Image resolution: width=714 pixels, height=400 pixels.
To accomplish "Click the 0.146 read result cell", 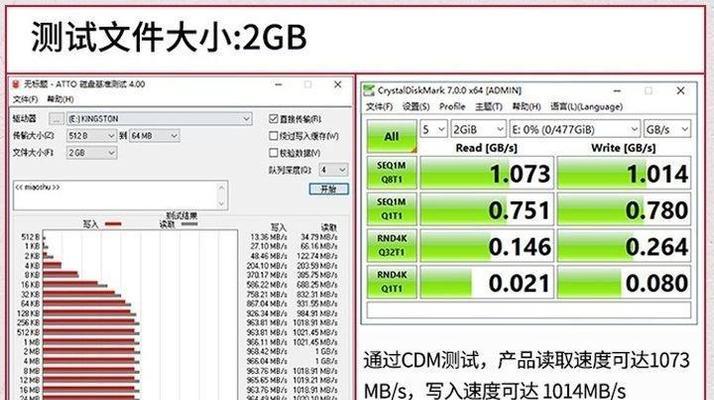I will click(487, 246).
